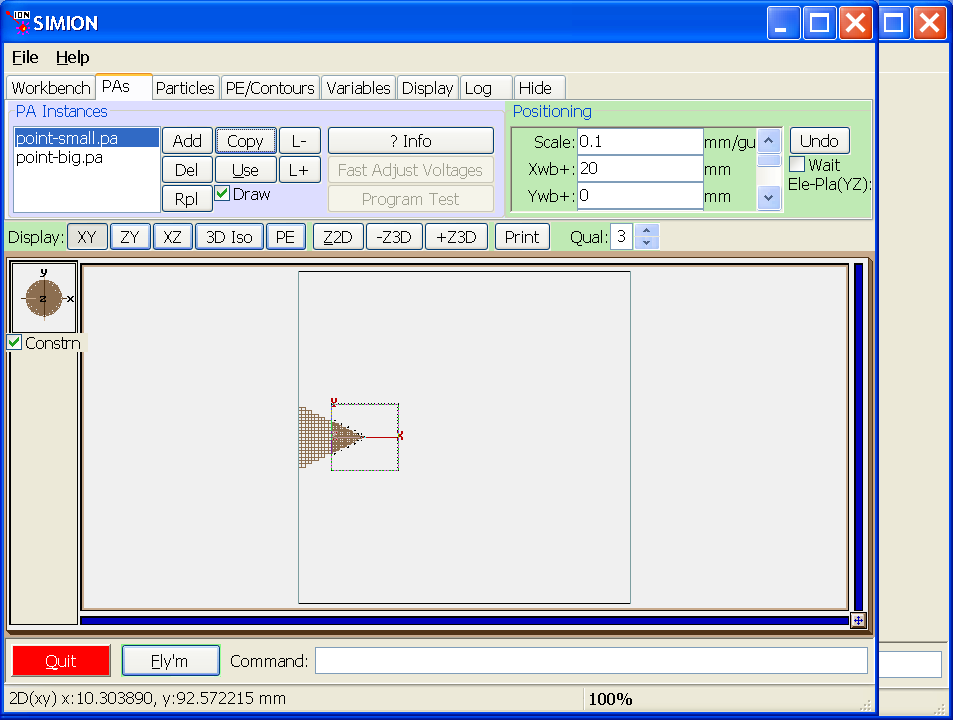Click the Del button
Screen dimensions: 953x720
click(187, 170)
